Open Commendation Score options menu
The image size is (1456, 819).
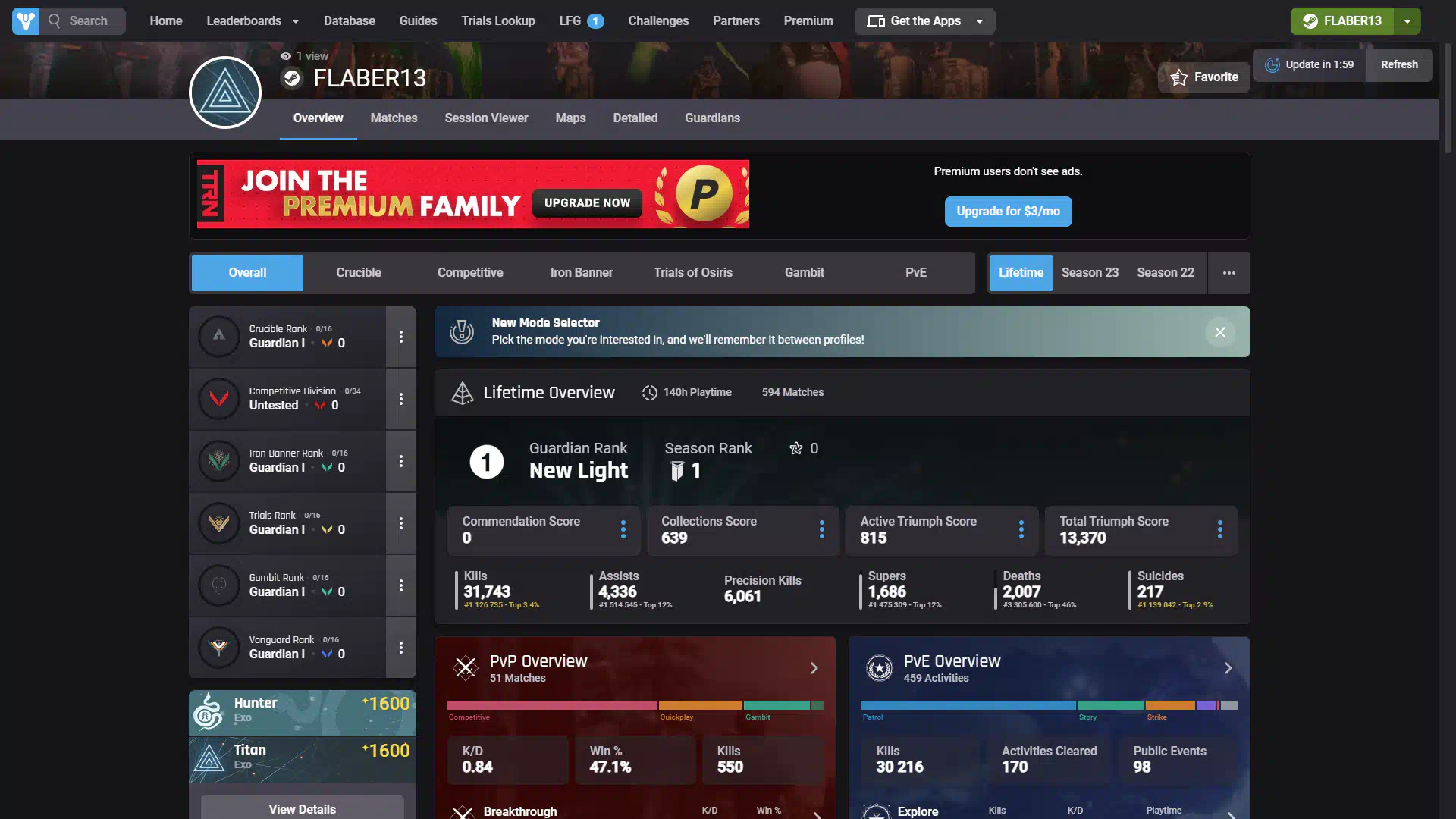coord(623,529)
